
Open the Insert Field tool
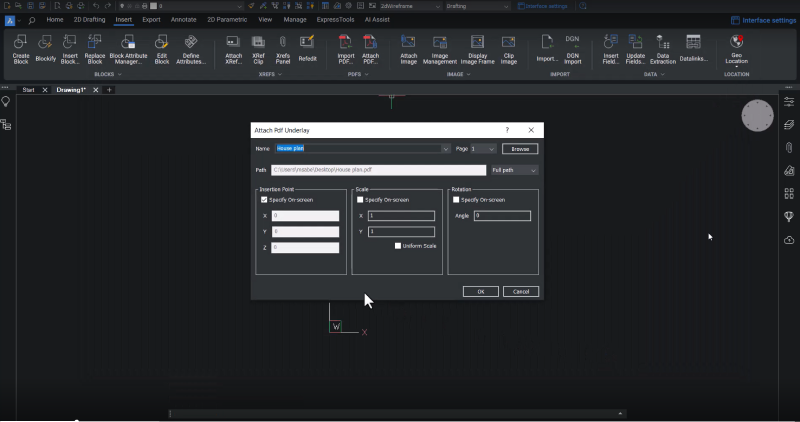pos(611,49)
